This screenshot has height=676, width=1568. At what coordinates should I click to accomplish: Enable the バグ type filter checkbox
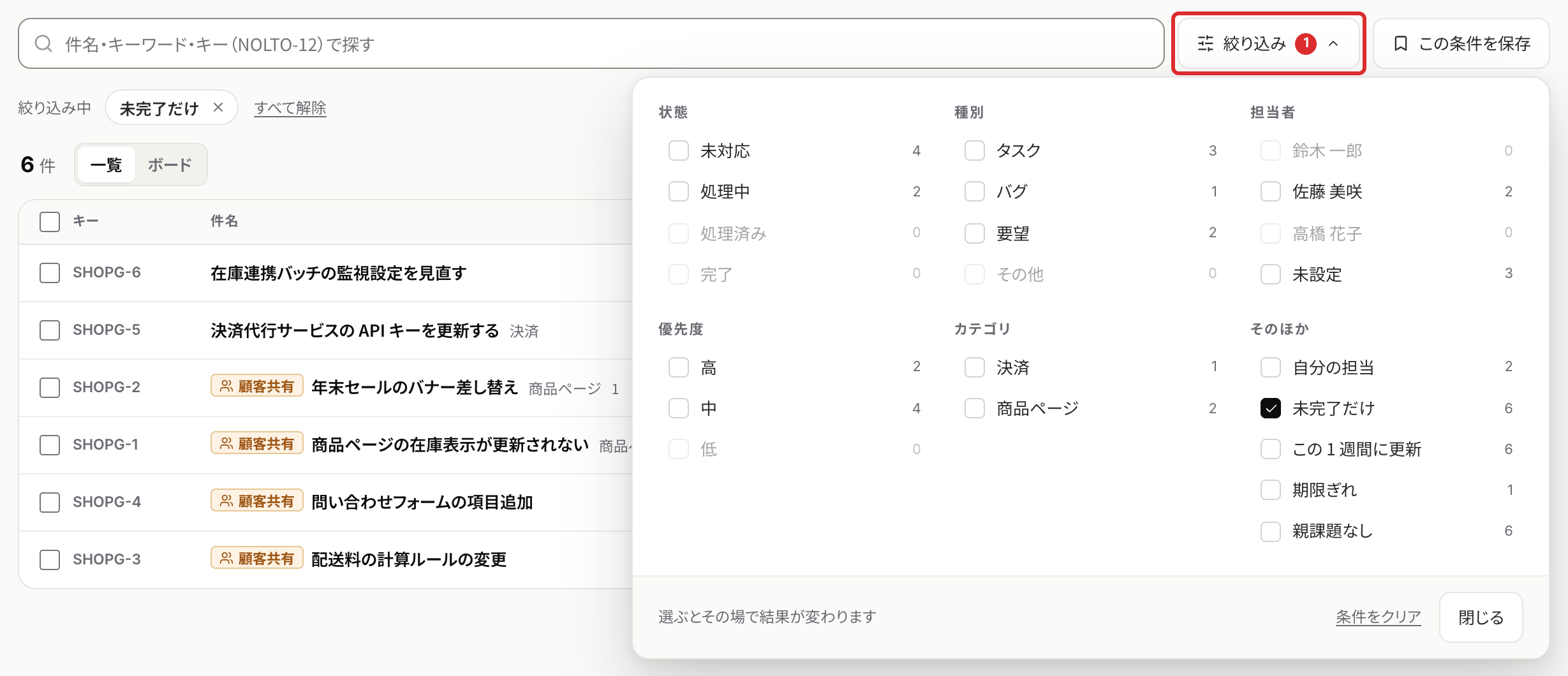[x=975, y=191]
